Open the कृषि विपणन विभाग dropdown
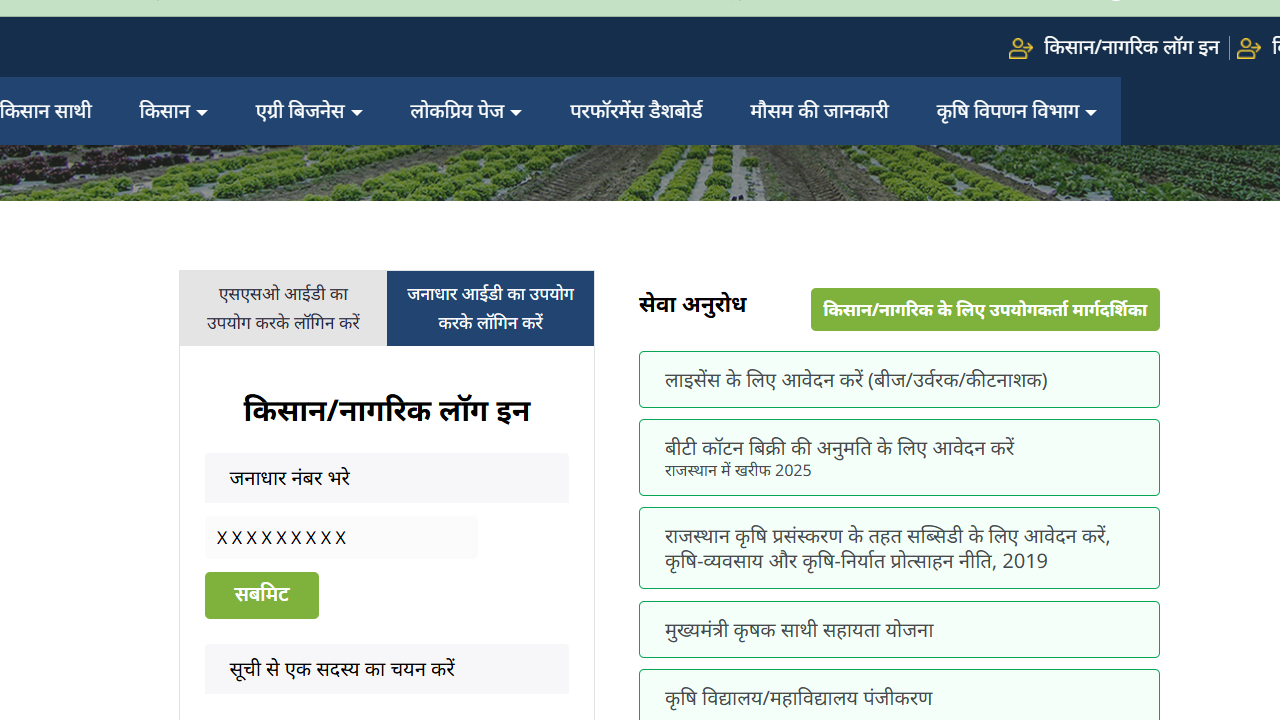 1016,111
